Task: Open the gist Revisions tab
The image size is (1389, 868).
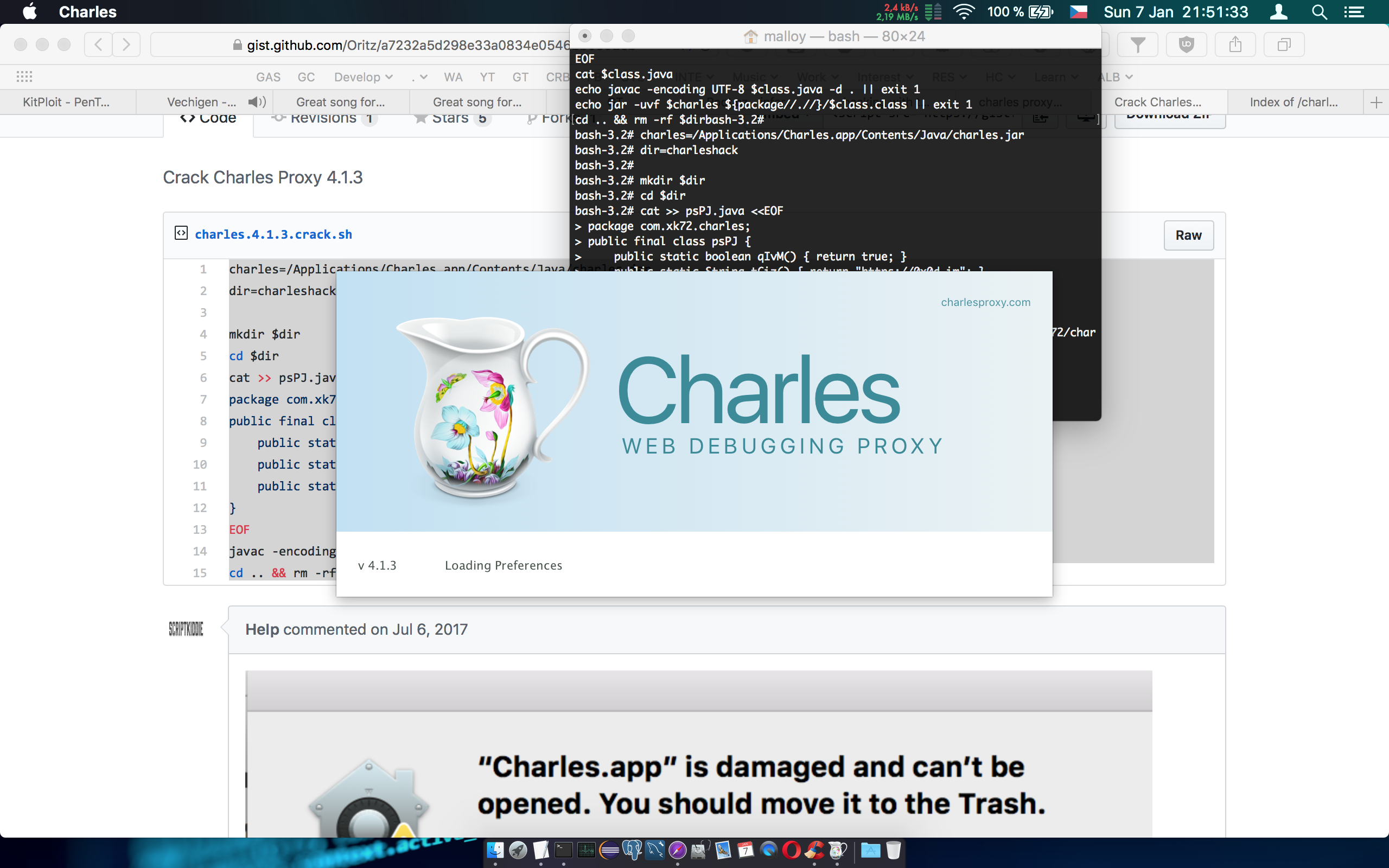Action: coord(324,119)
